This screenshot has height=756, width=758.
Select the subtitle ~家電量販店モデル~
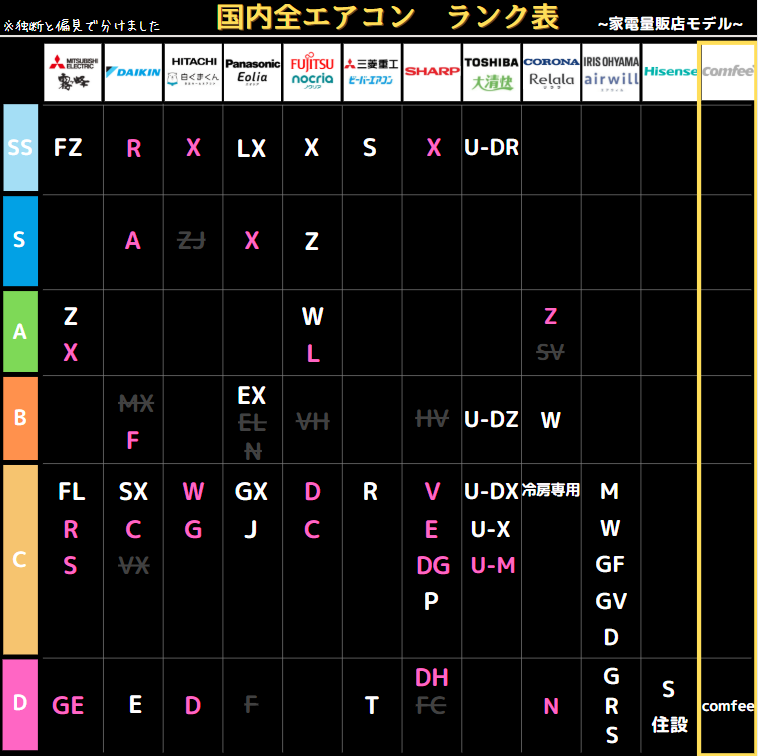(671, 24)
